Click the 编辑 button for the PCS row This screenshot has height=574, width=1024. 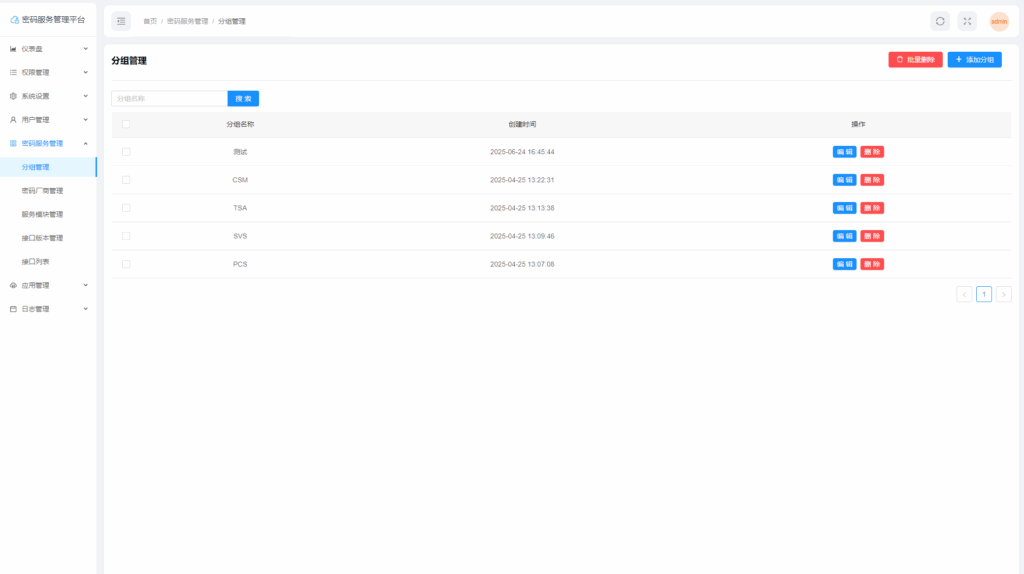[844, 264]
